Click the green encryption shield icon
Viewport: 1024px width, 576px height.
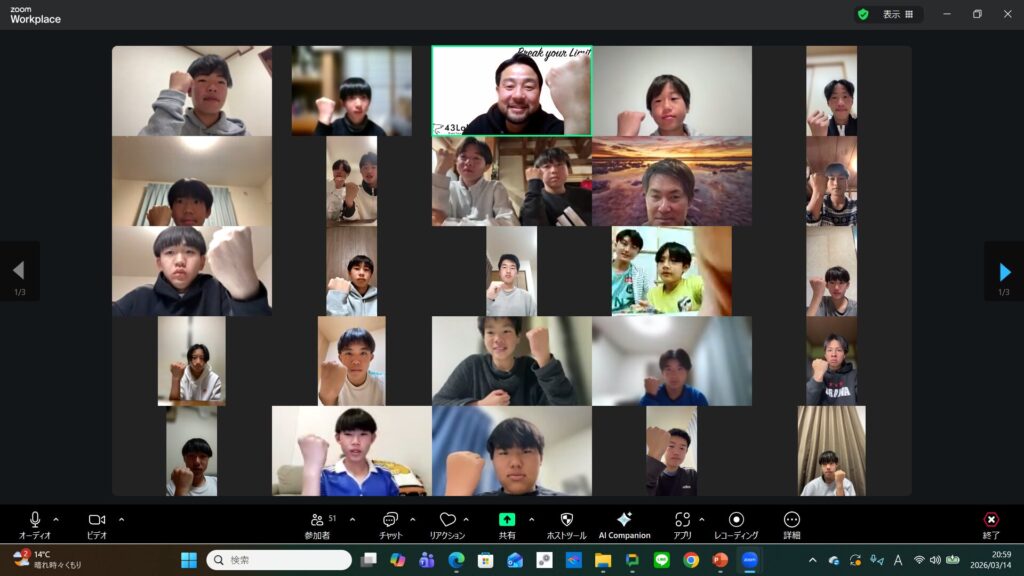[x=862, y=14]
